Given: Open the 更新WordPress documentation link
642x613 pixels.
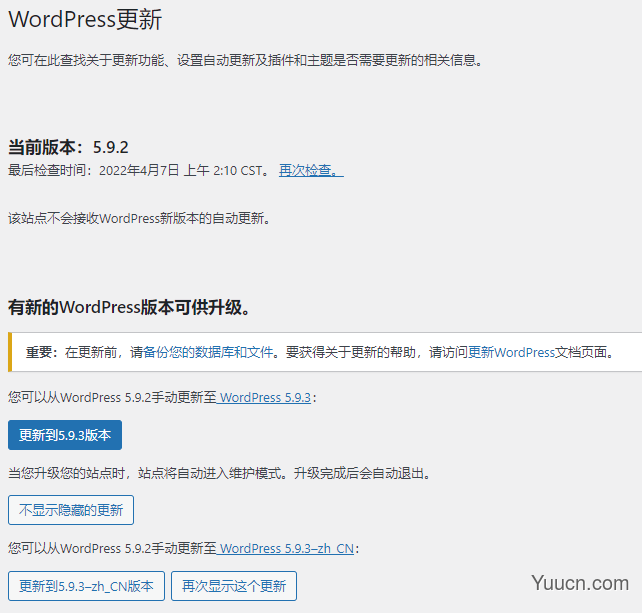Looking at the screenshot, I should click(x=511, y=352).
